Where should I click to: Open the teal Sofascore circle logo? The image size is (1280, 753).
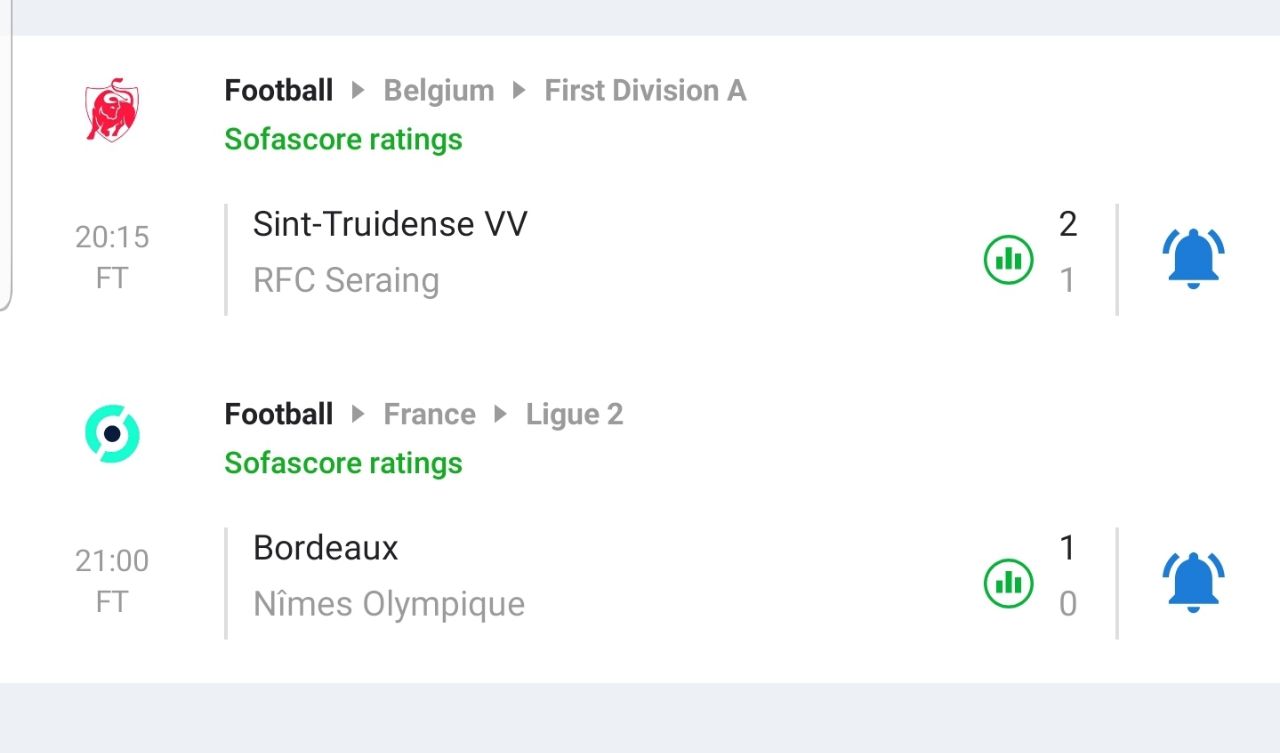112,433
